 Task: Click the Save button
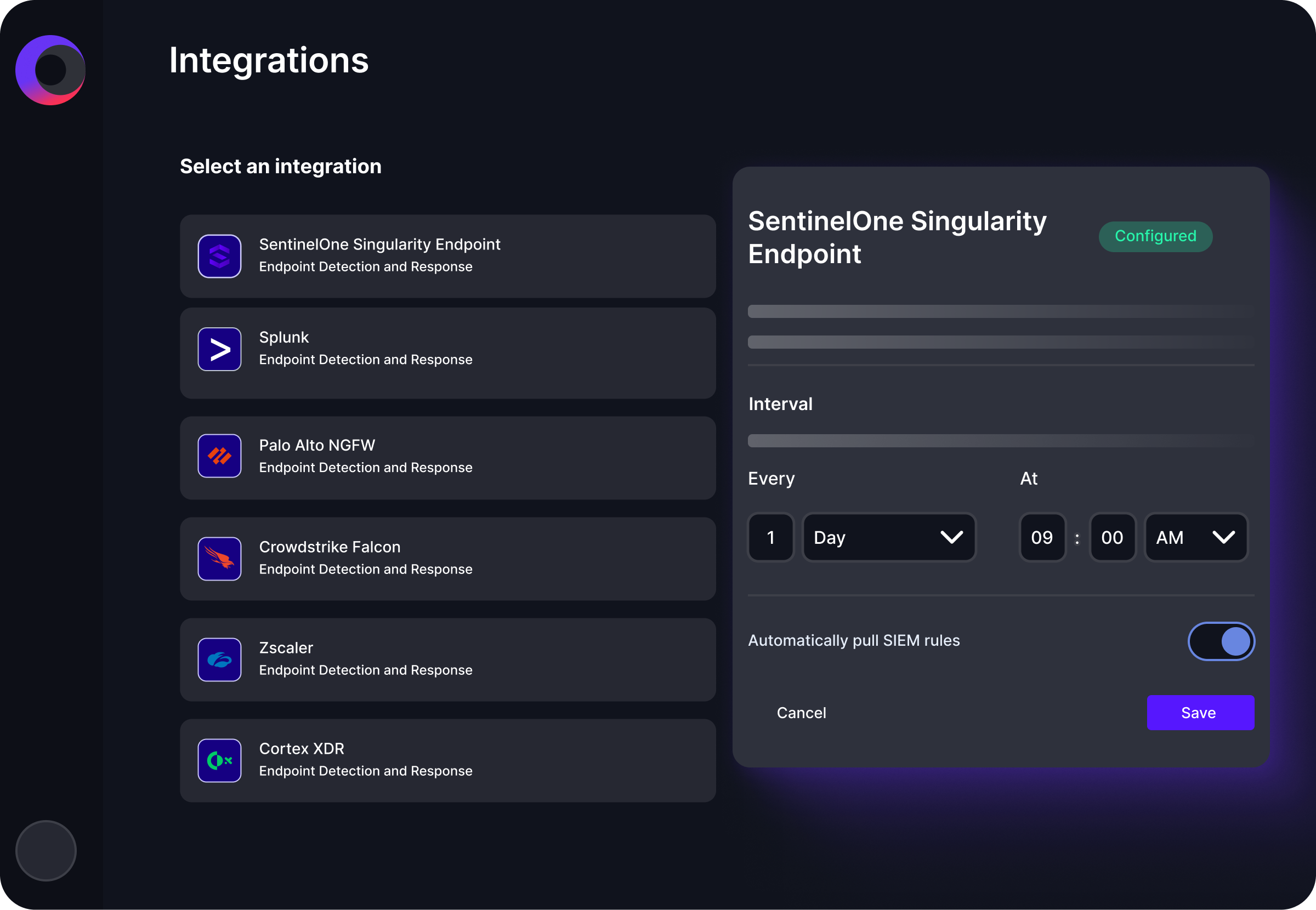[1200, 713]
